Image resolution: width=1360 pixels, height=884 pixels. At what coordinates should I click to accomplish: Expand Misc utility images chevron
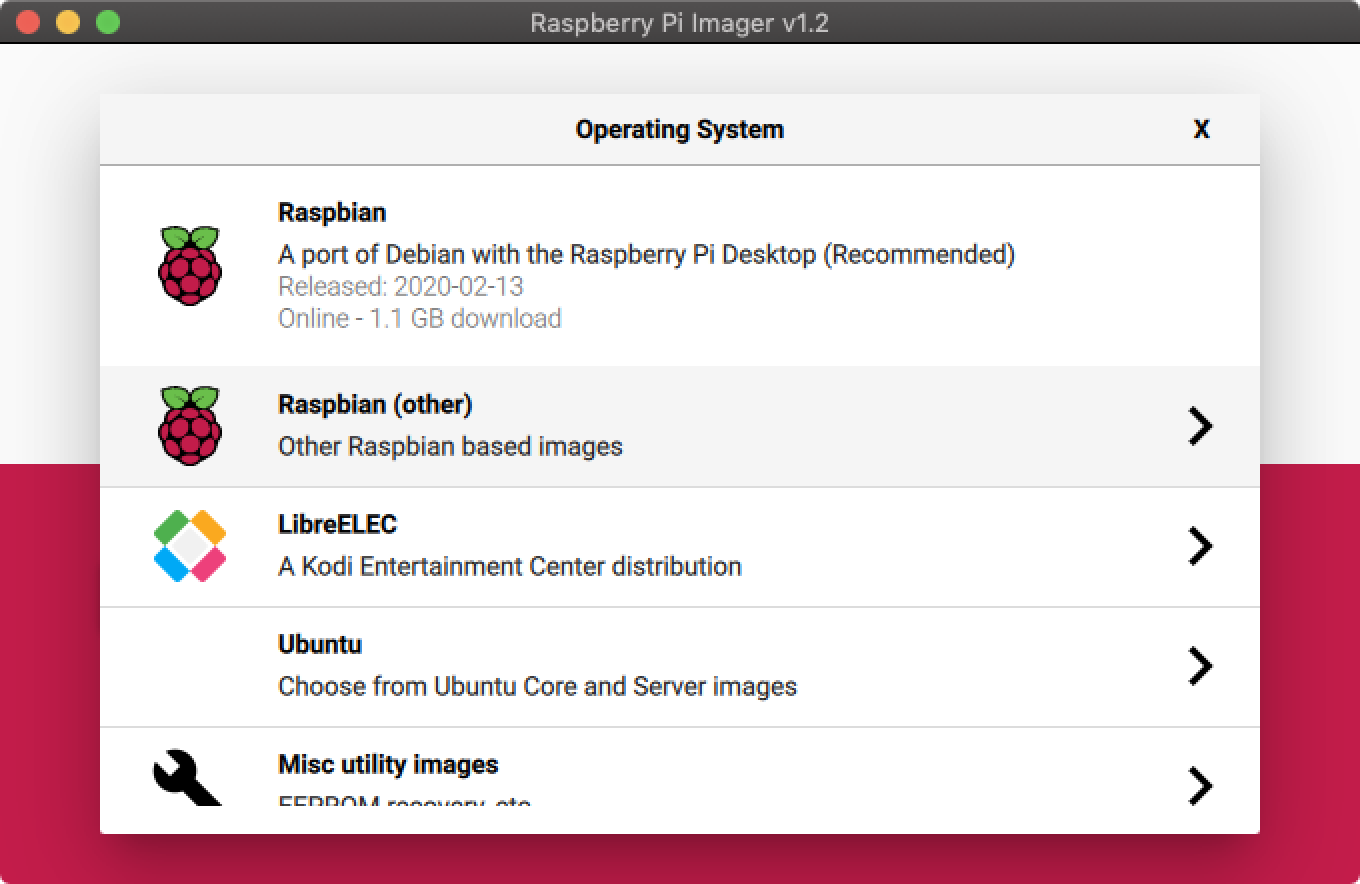tap(1200, 786)
